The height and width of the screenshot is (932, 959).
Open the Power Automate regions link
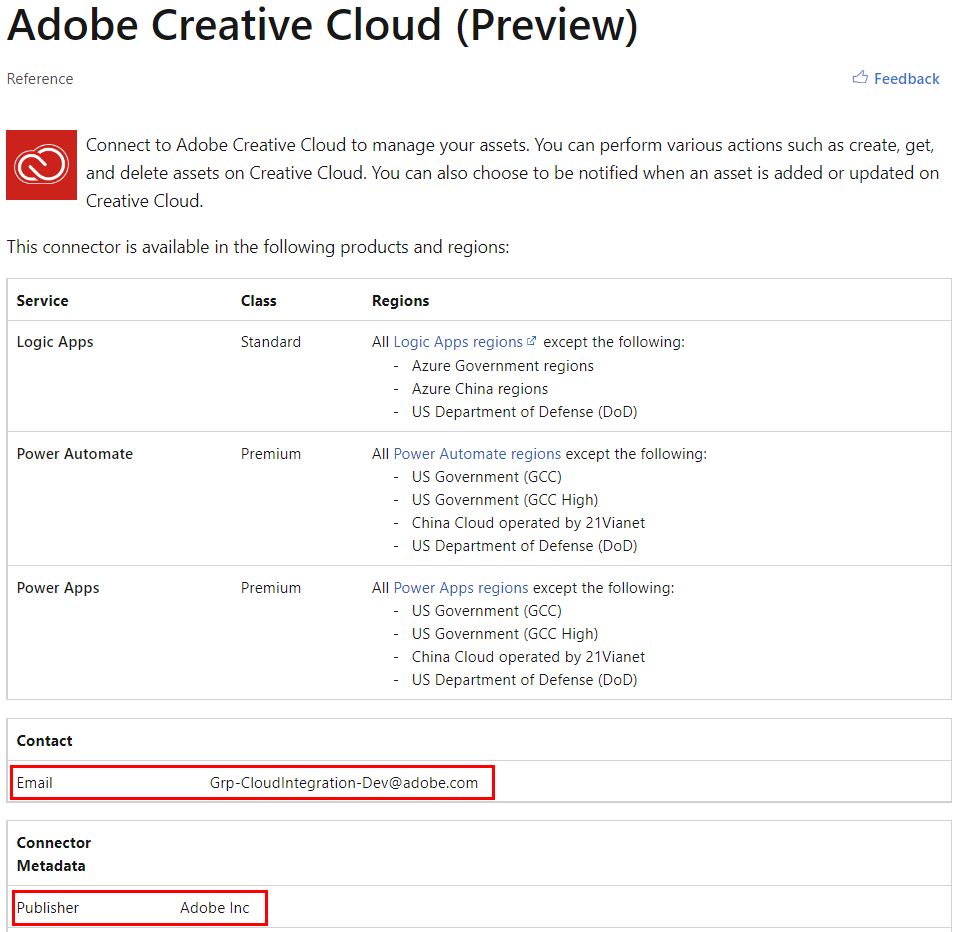click(x=477, y=454)
